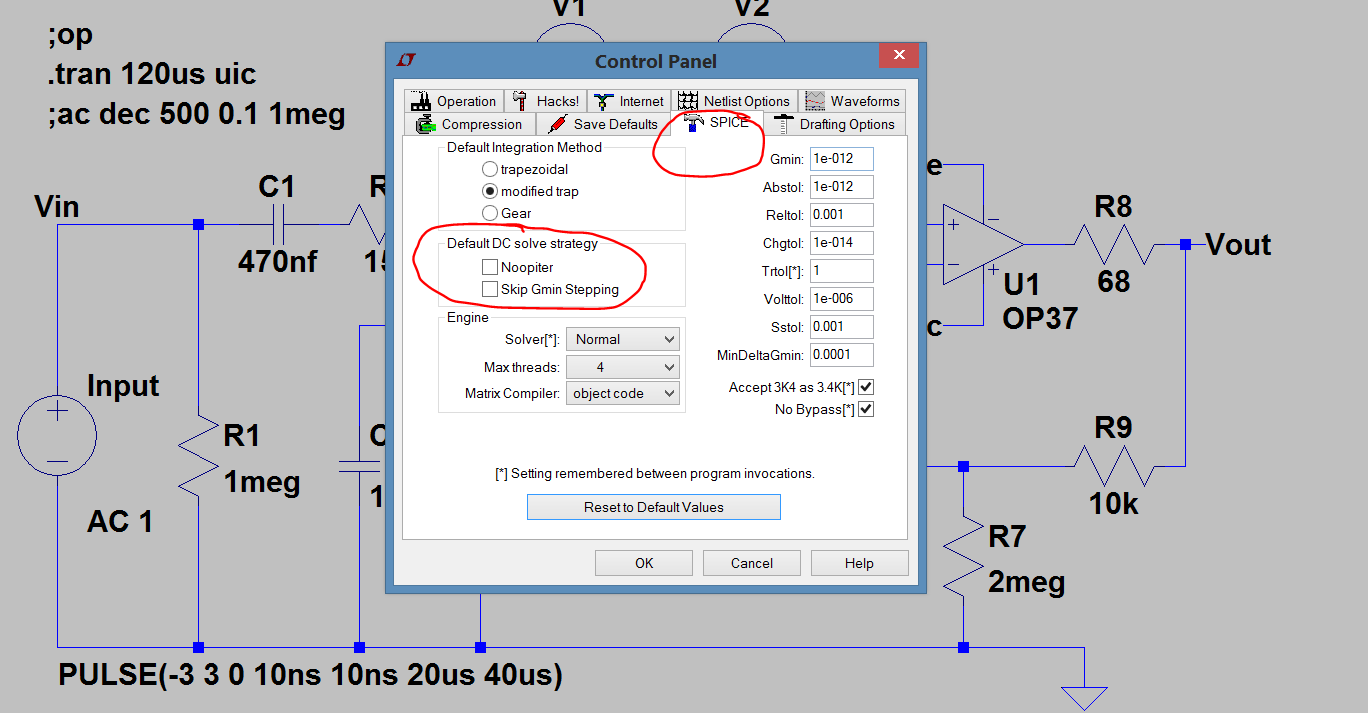Screen dimensions: 1368x713
Task: Select Gear integration method
Action: 489,213
